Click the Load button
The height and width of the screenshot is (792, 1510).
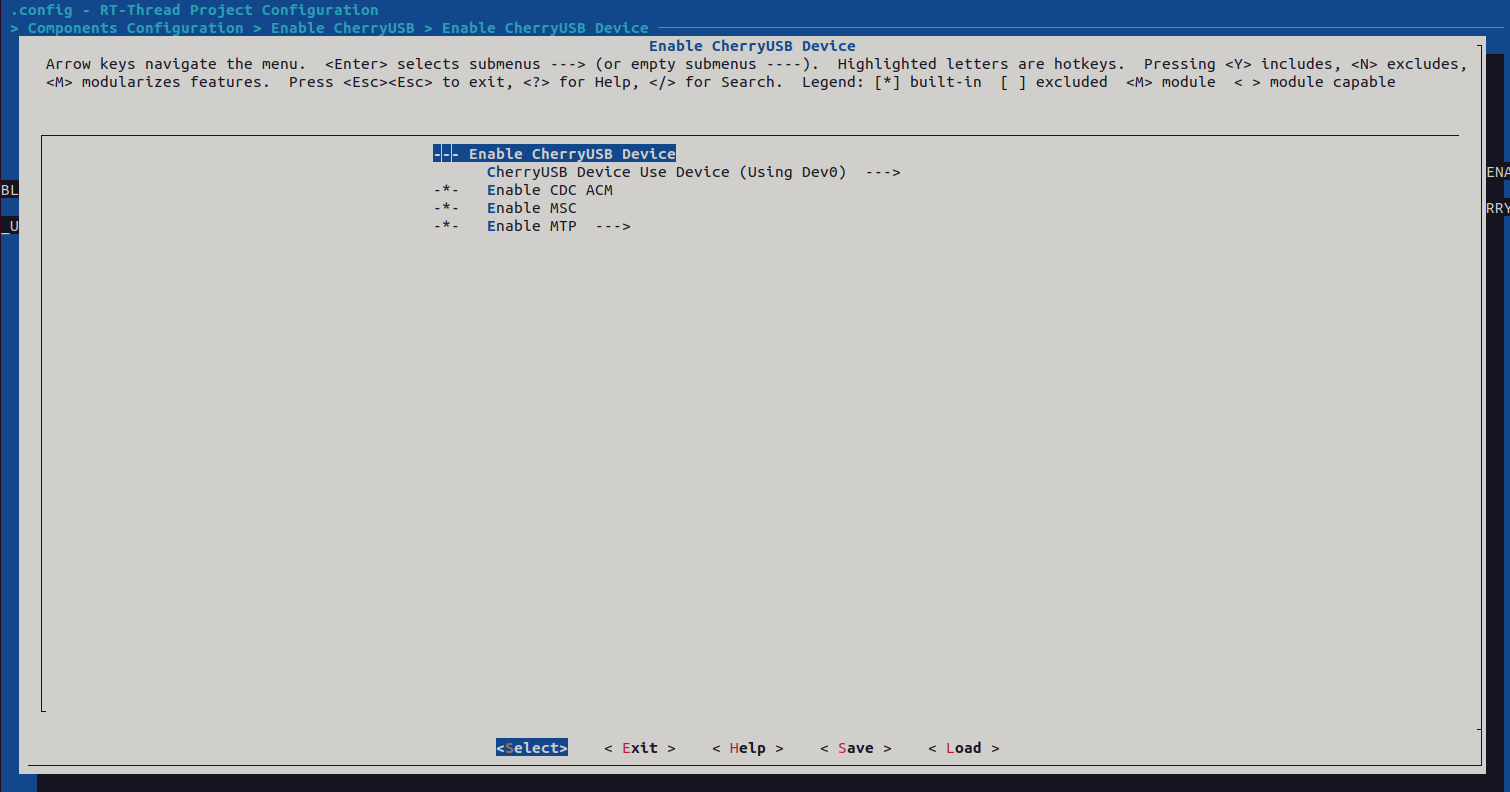[964, 748]
